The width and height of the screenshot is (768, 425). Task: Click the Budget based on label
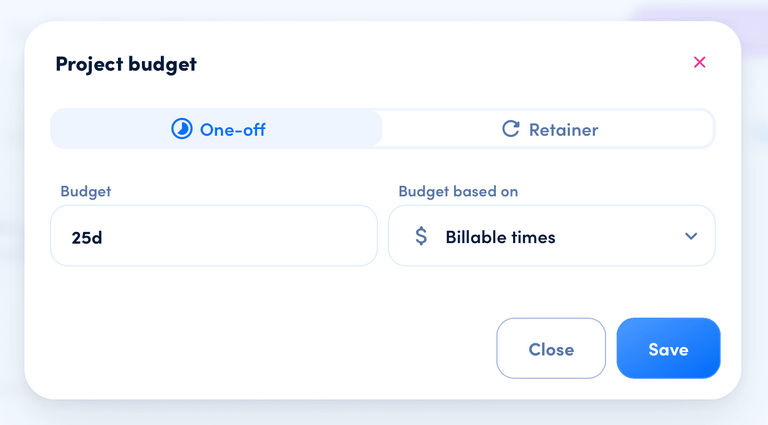click(458, 191)
